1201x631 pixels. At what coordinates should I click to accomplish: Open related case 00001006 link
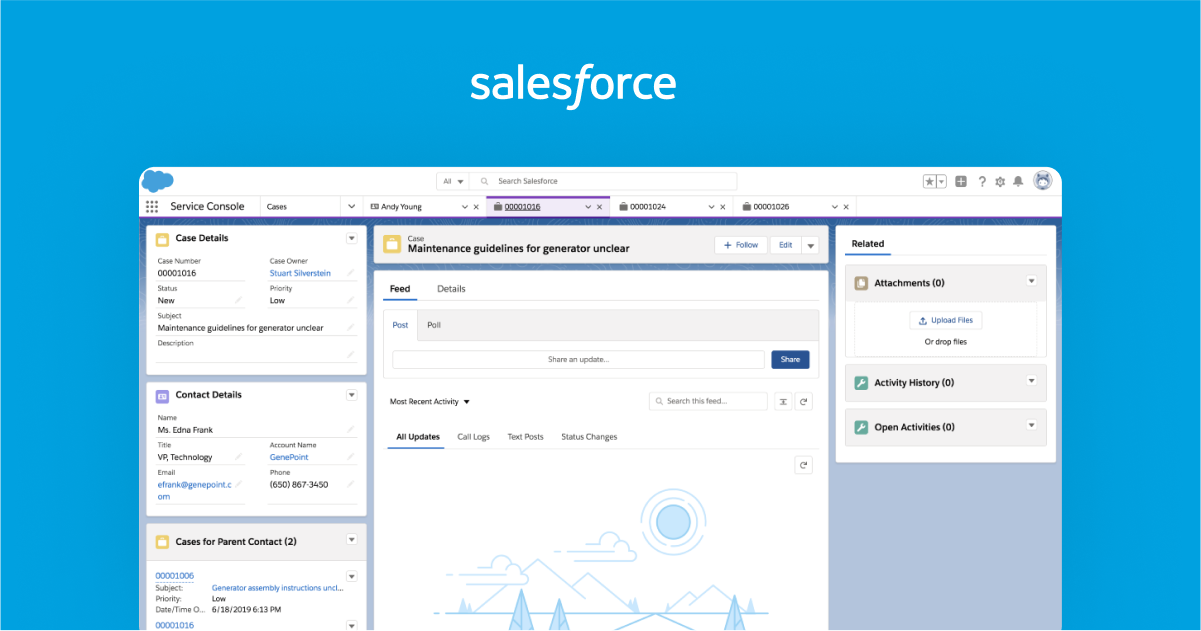pos(175,576)
